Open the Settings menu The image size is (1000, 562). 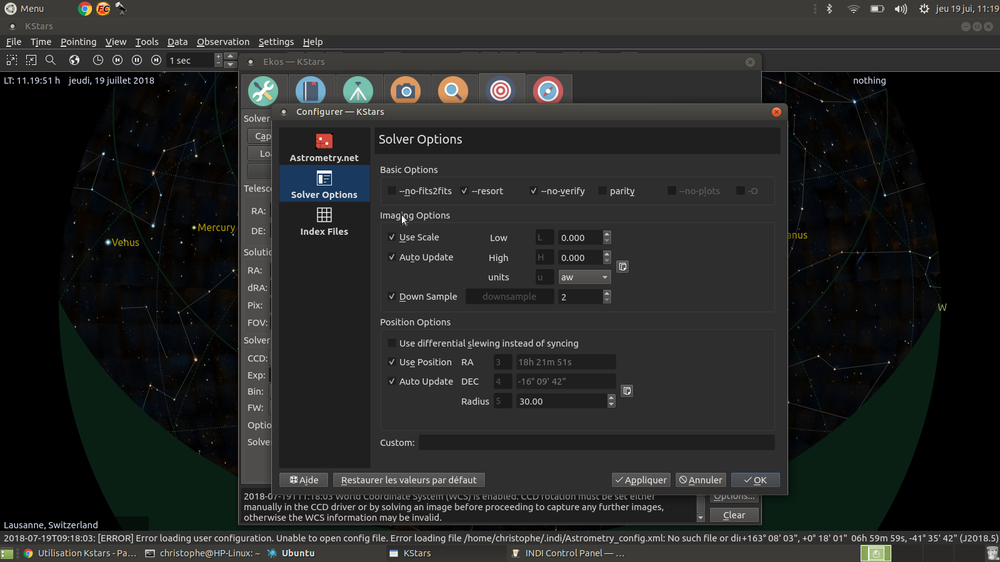click(276, 41)
